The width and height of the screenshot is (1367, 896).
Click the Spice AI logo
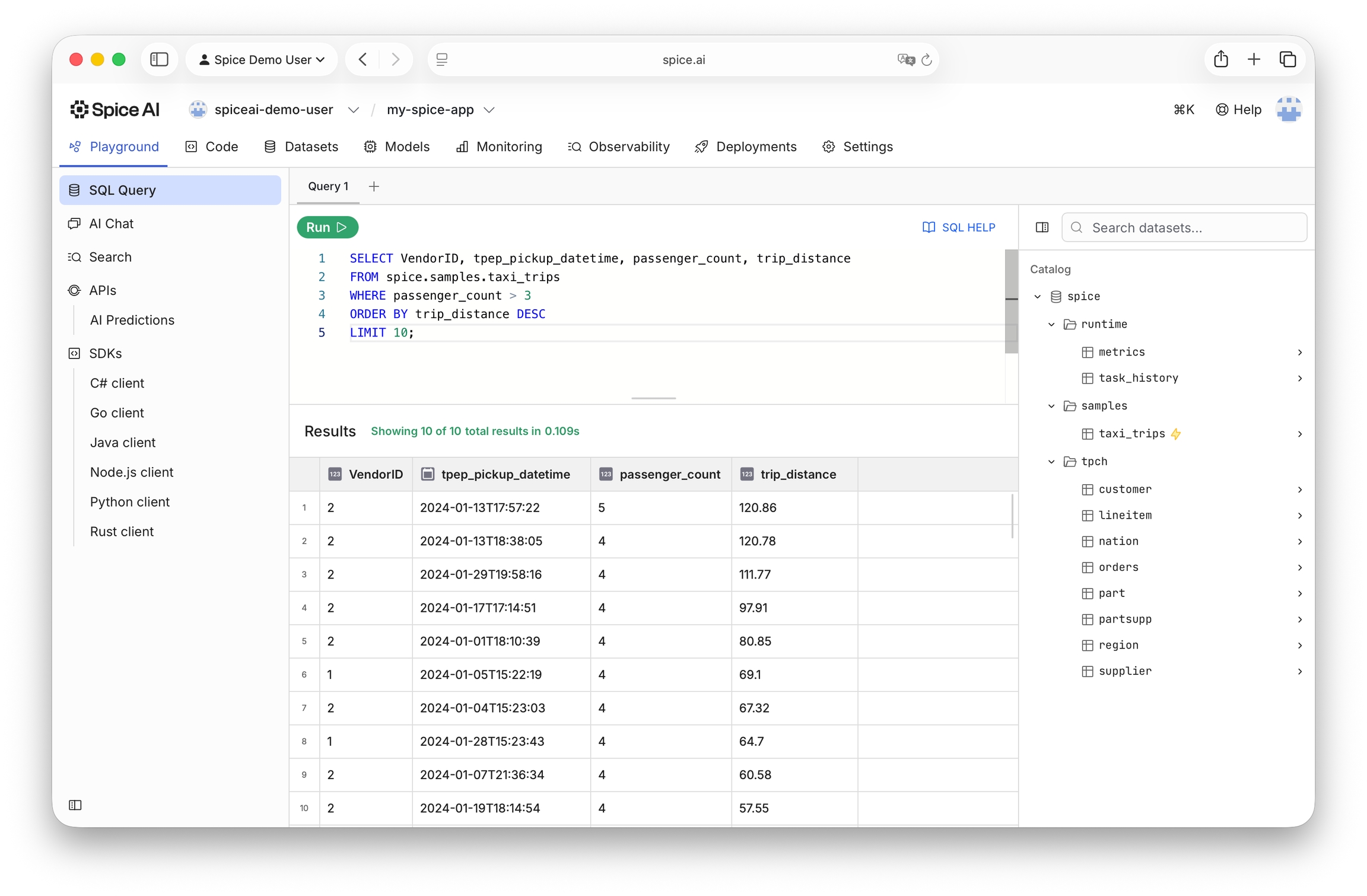(x=115, y=110)
